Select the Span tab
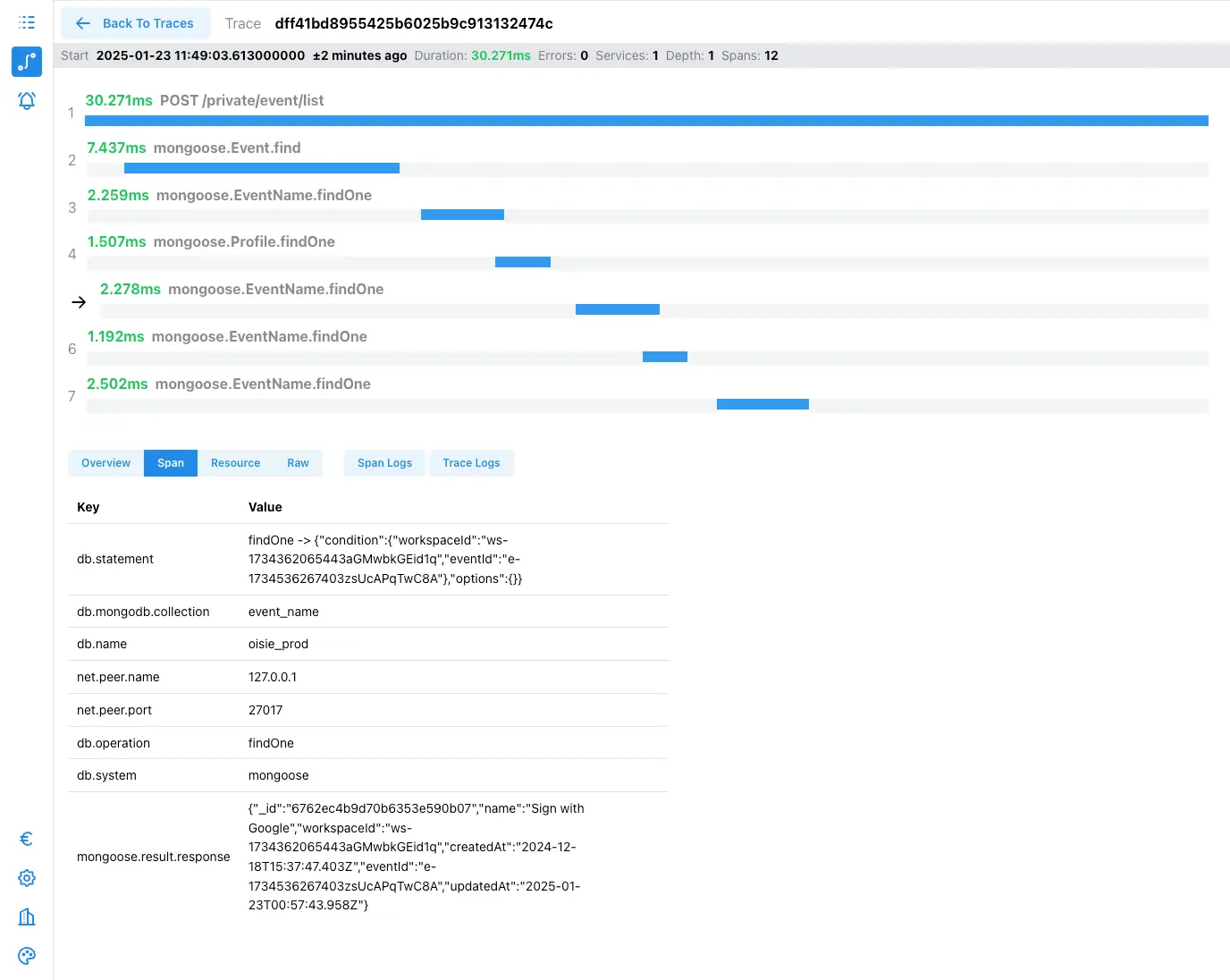Viewport: 1230px width, 980px height. 170,462
